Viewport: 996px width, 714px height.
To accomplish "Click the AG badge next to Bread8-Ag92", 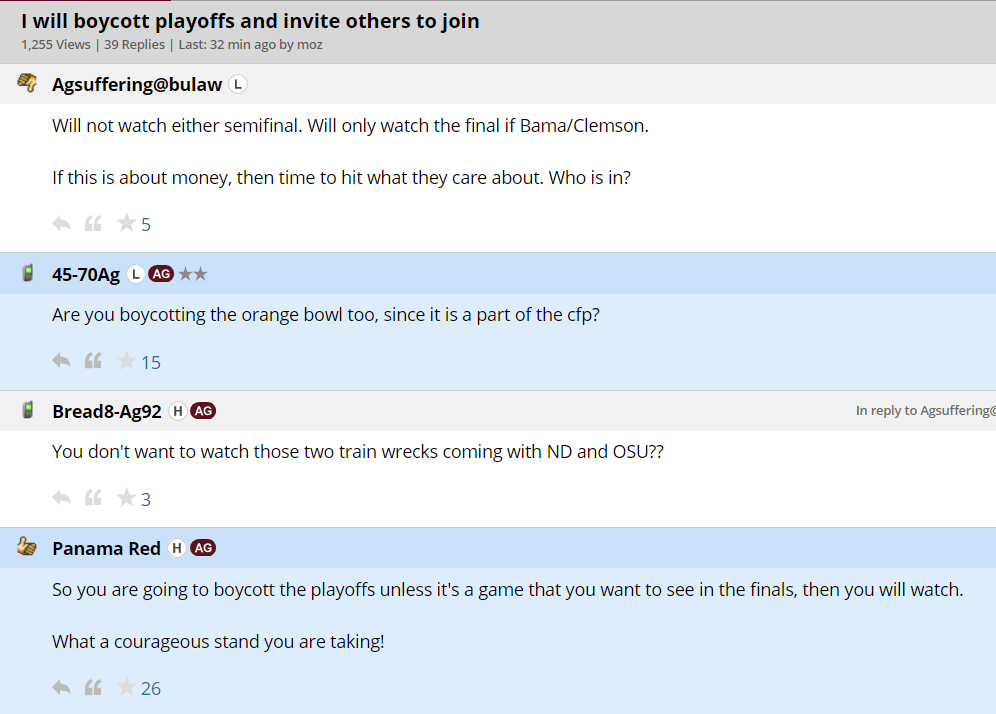I will [x=203, y=411].
